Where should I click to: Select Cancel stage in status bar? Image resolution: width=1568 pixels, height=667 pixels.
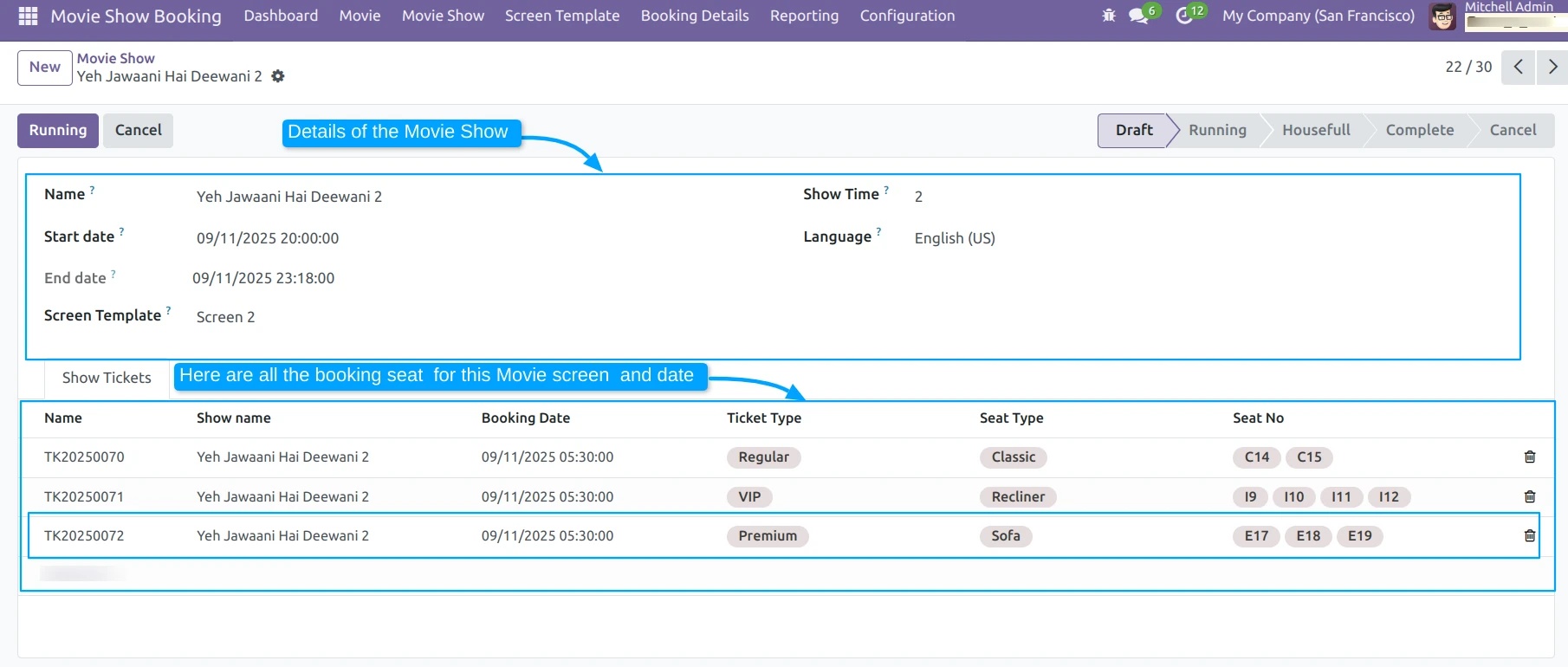(x=1513, y=130)
